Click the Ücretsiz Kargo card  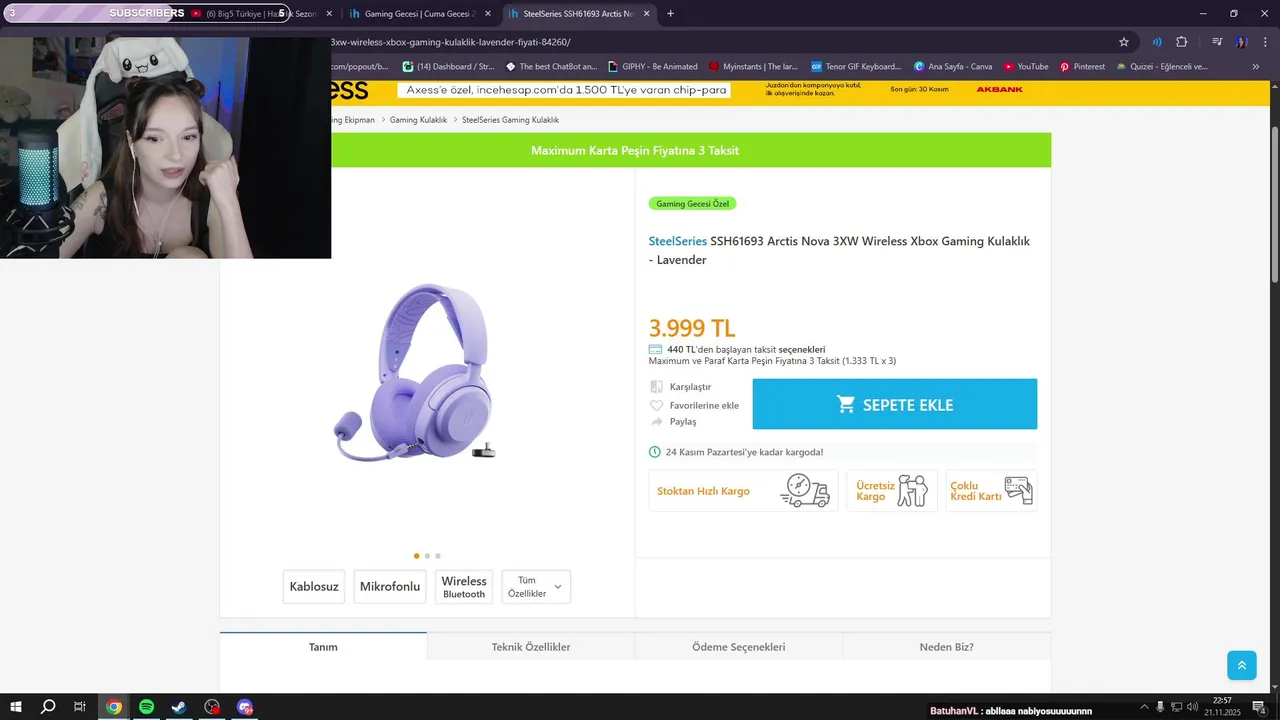click(x=892, y=491)
